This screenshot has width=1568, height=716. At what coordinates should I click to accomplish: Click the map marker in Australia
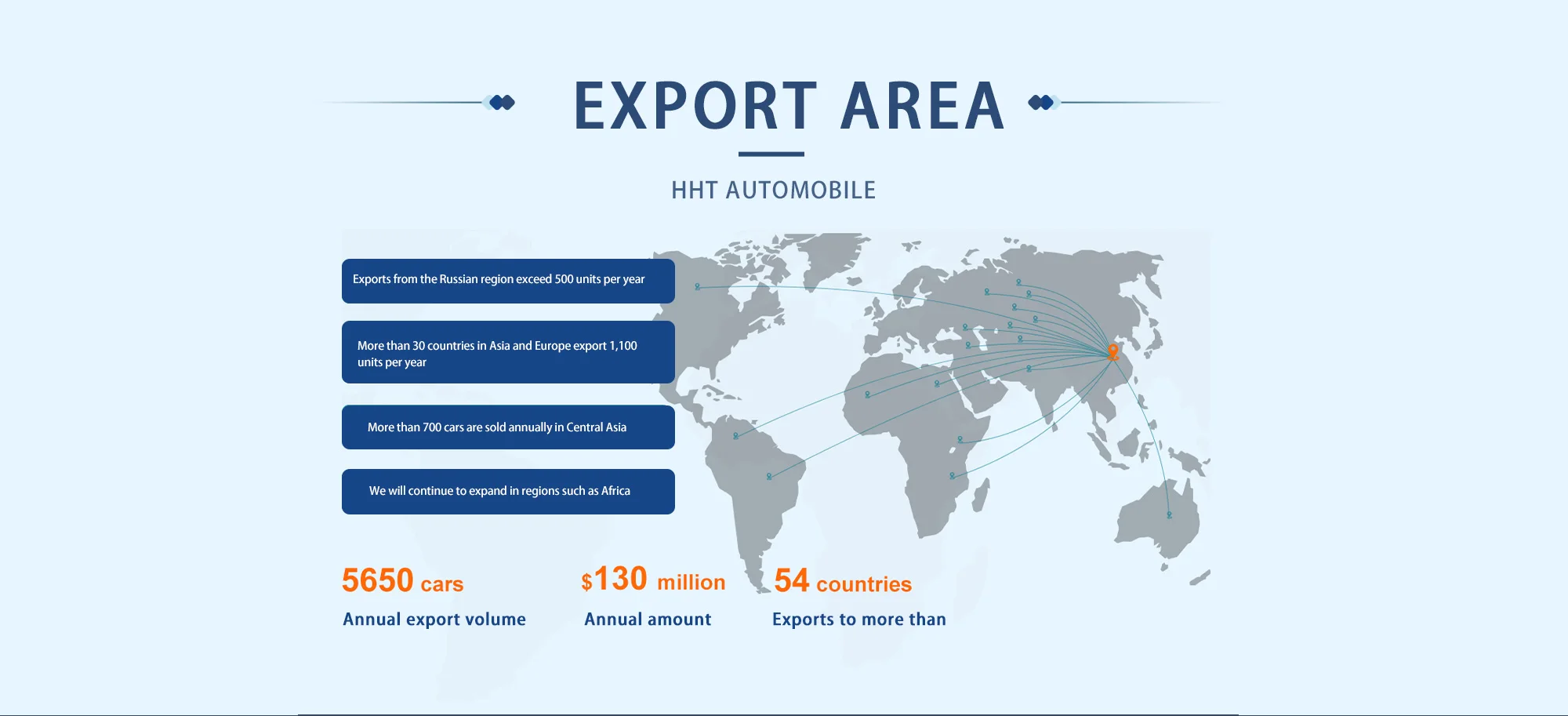coord(1169,515)
